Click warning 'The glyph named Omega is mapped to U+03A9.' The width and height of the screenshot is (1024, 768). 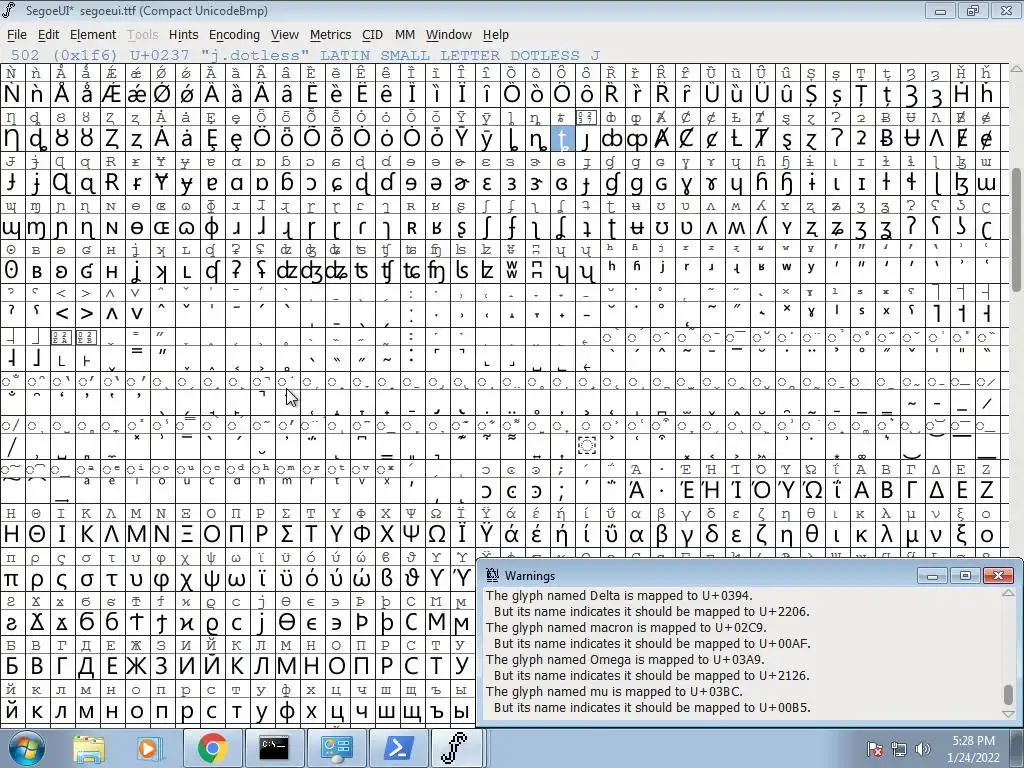point(625,660)
